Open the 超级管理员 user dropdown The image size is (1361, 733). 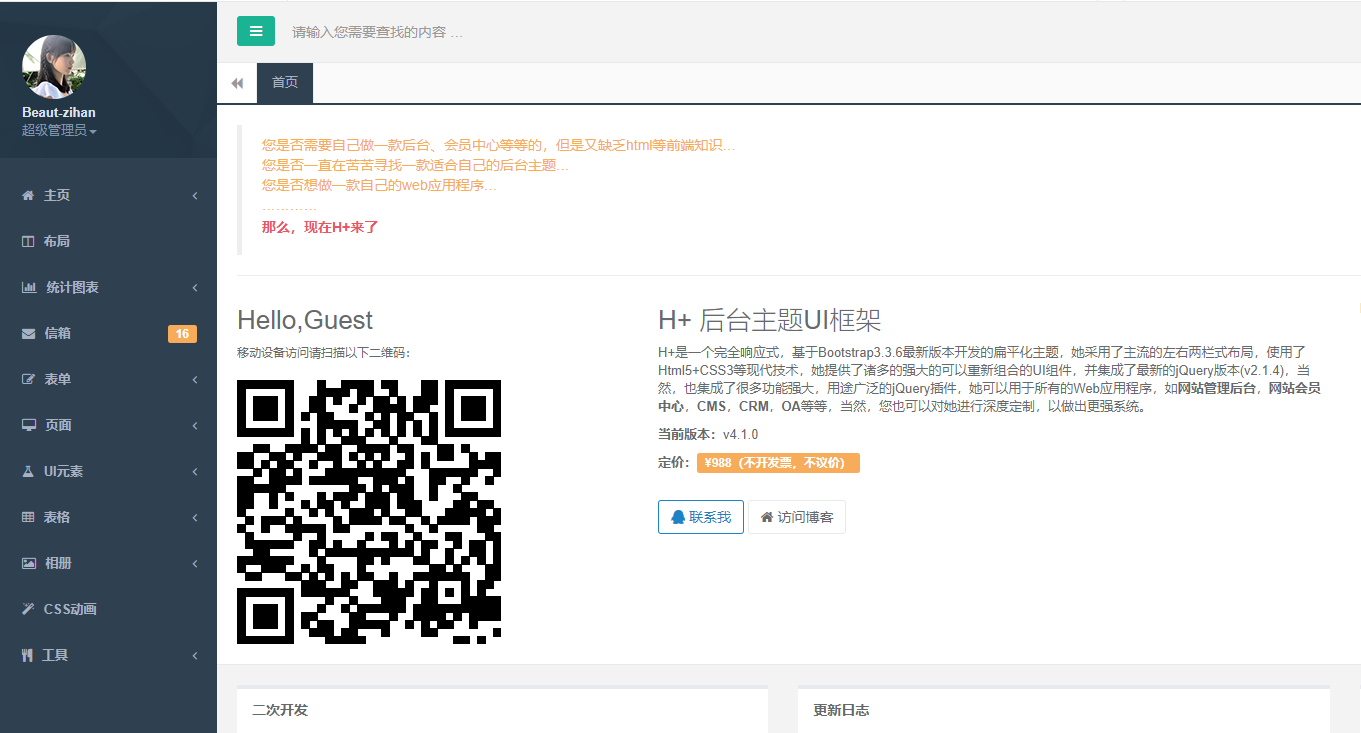point(59,131)
